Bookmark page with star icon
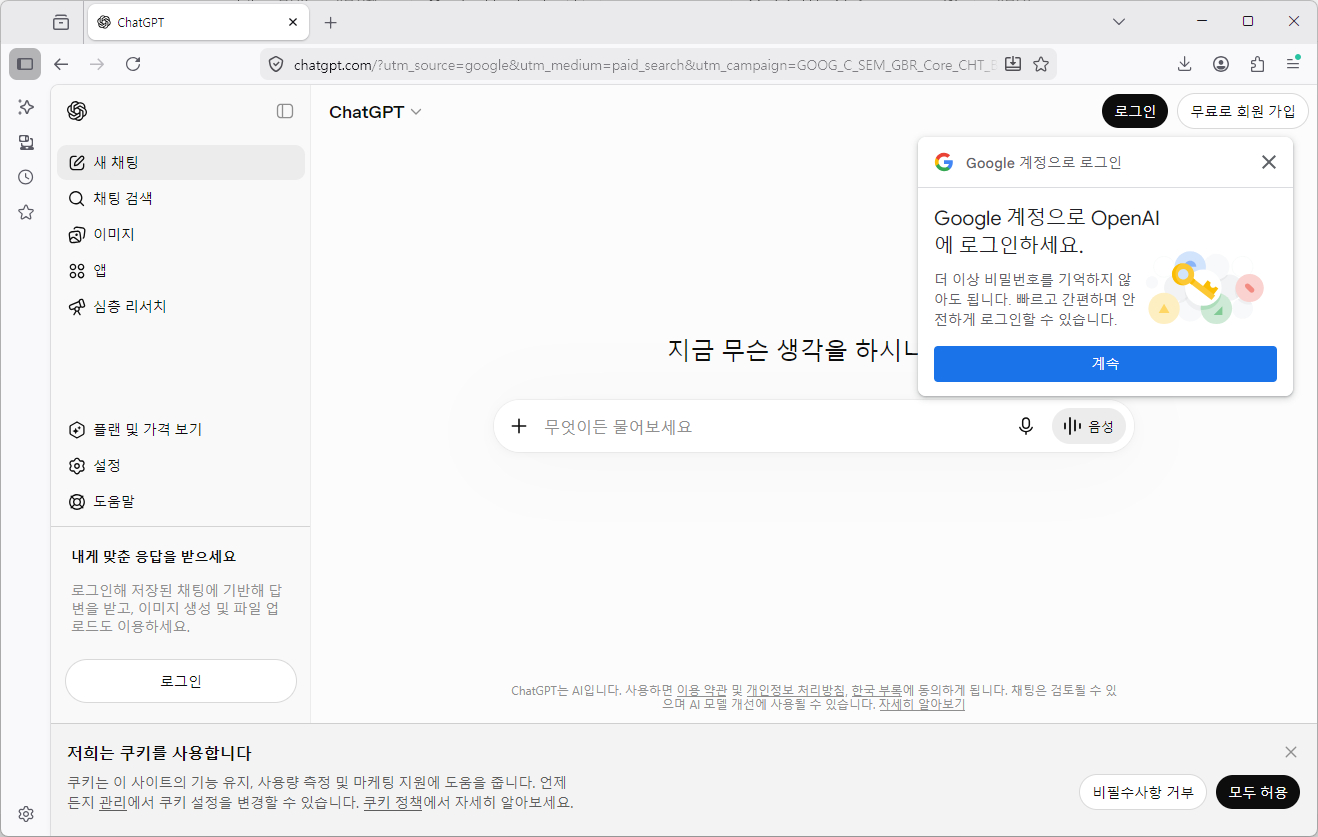Screen dimensions: 1318x837 [1041, 64]
